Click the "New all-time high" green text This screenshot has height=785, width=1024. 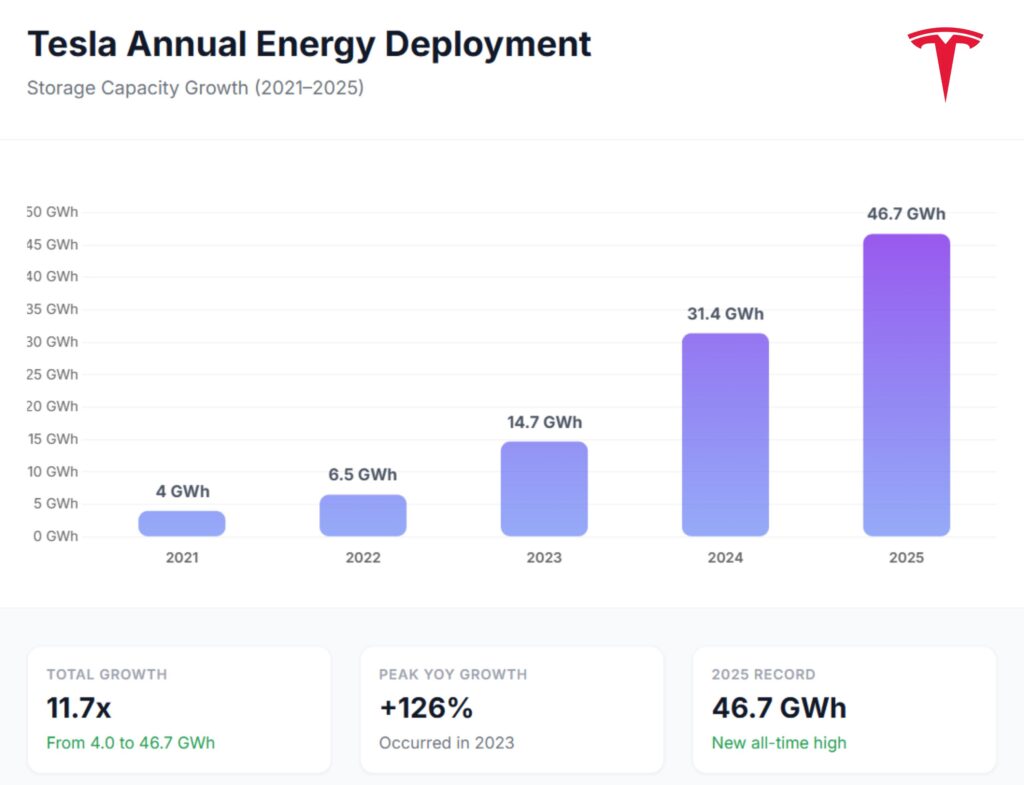[779, 743]
